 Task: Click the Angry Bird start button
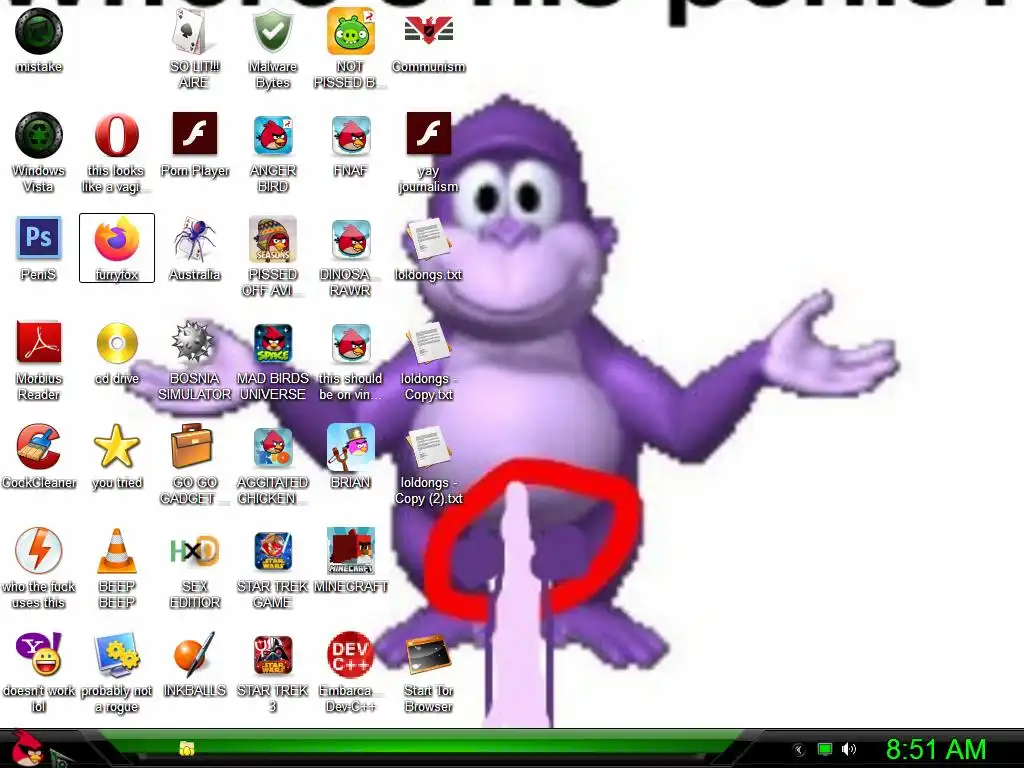pyautogui.click(x=28, y=749)
